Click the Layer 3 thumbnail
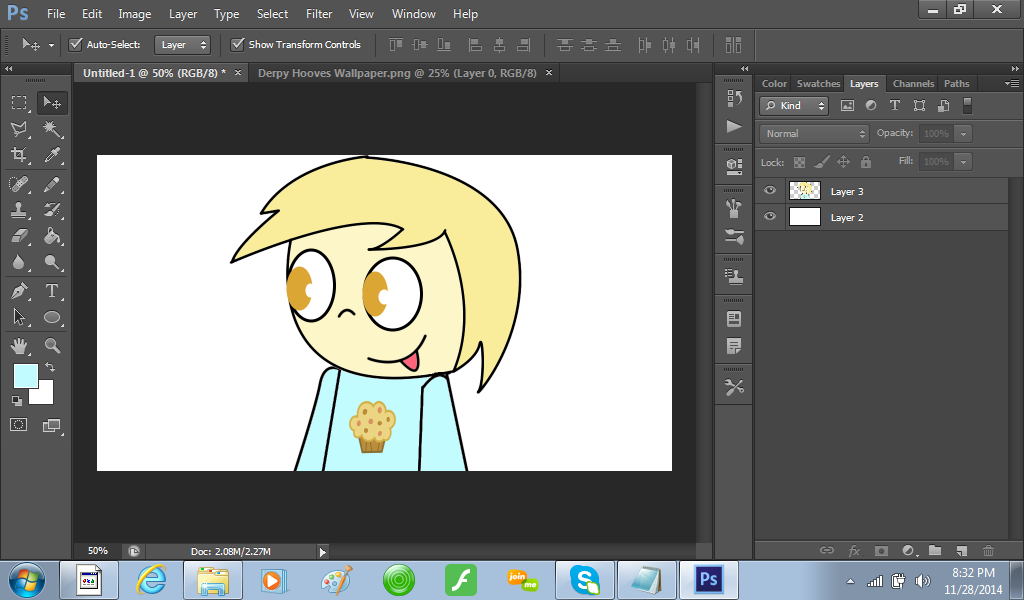 click(x=805, y=191)
